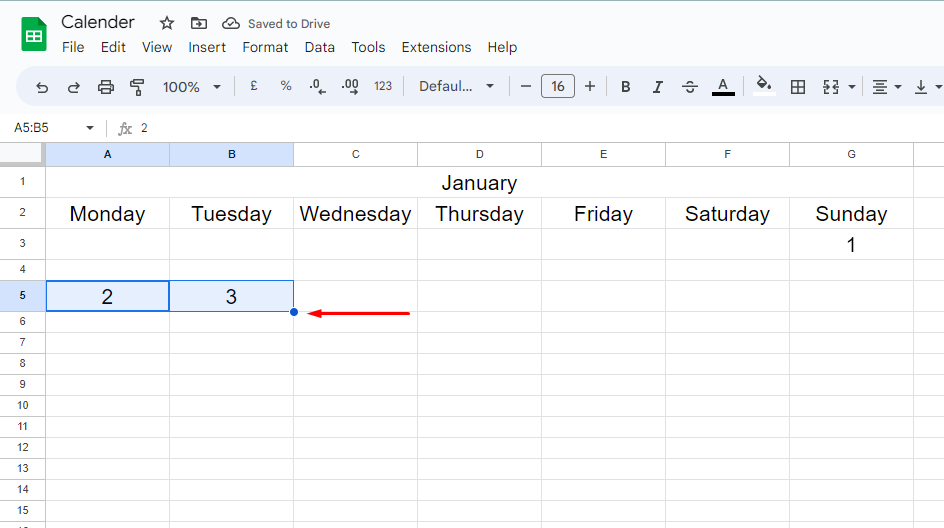The height and width of the screenshot is (528, 944).
Task: Open the Extensions menu
Action: coord(436,47)
